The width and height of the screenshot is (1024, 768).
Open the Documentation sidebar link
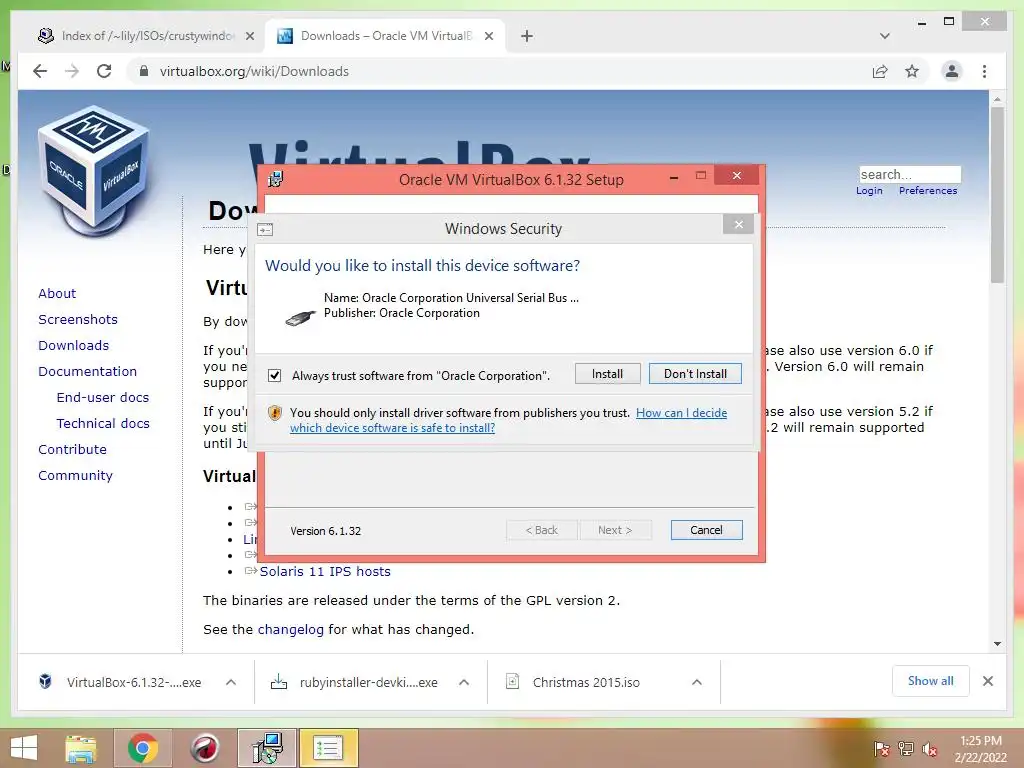(x=88, y=372)
